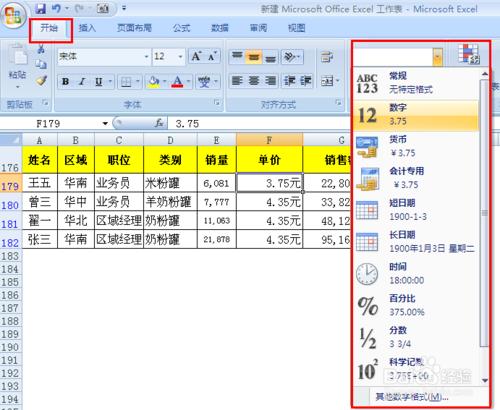Select 货币 currency number format
The image size is (500, 410).
[x=417, y=147]
